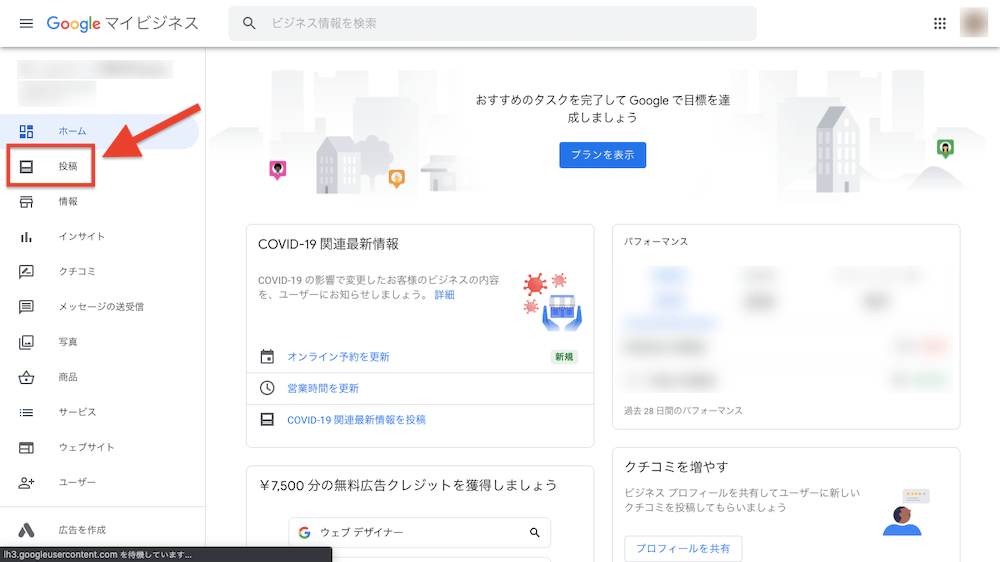1000x562 pixels.
Task: Click the green map pin avatar
Action: (x=945, y=149)
